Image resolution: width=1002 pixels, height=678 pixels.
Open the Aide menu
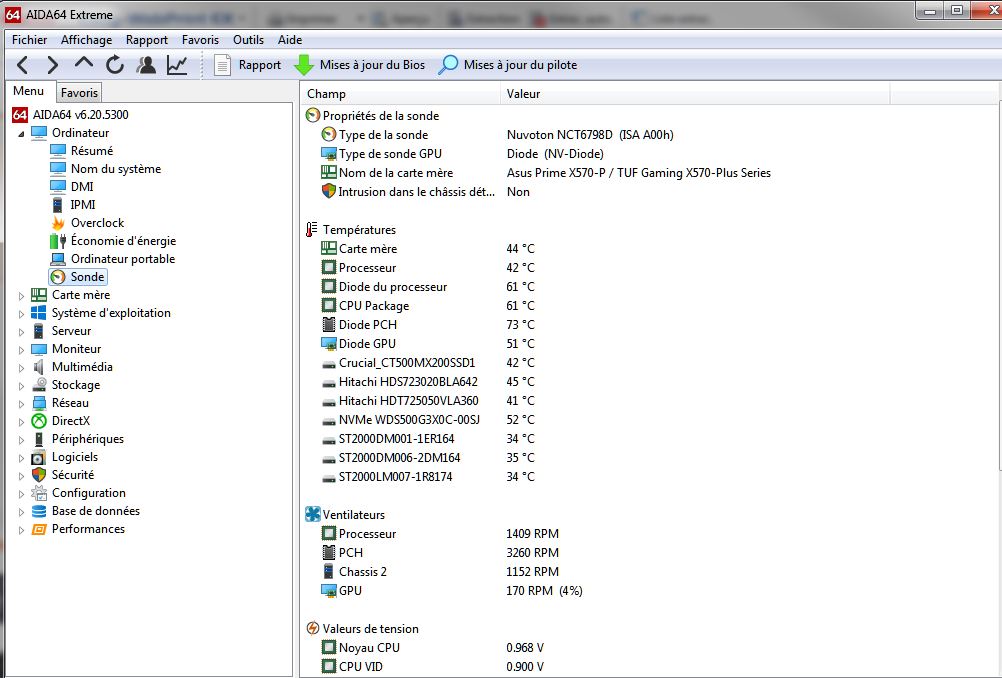[289, 40]
